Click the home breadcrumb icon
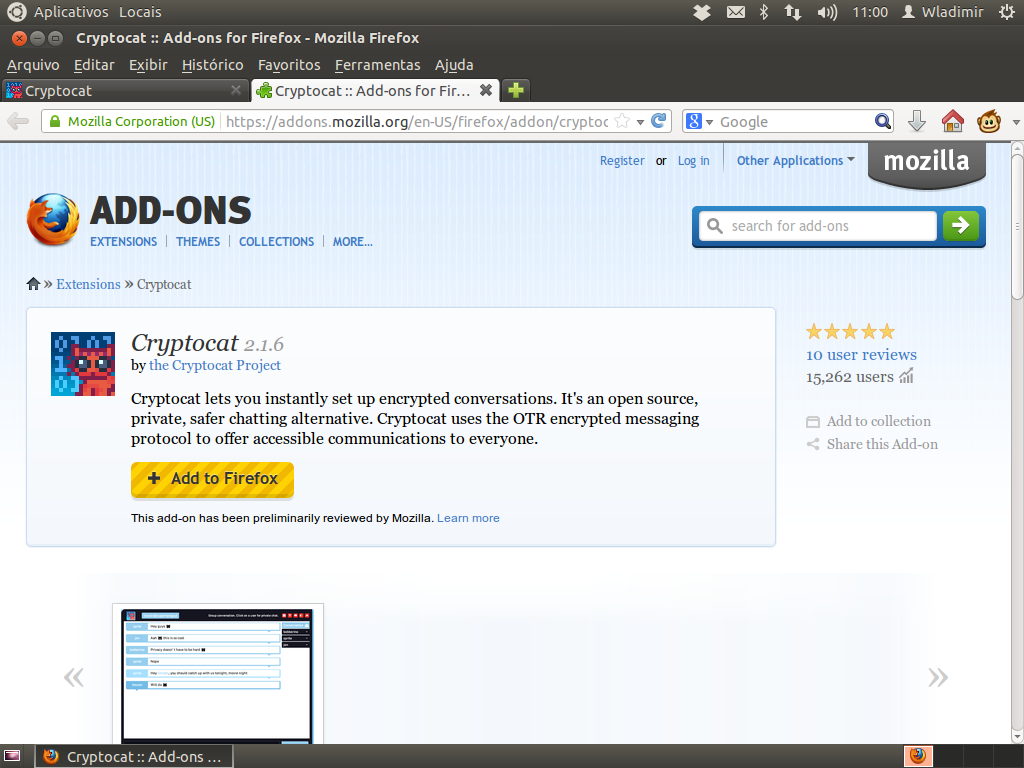Viewport: 1024px width, 768px height. click(33, 283)
